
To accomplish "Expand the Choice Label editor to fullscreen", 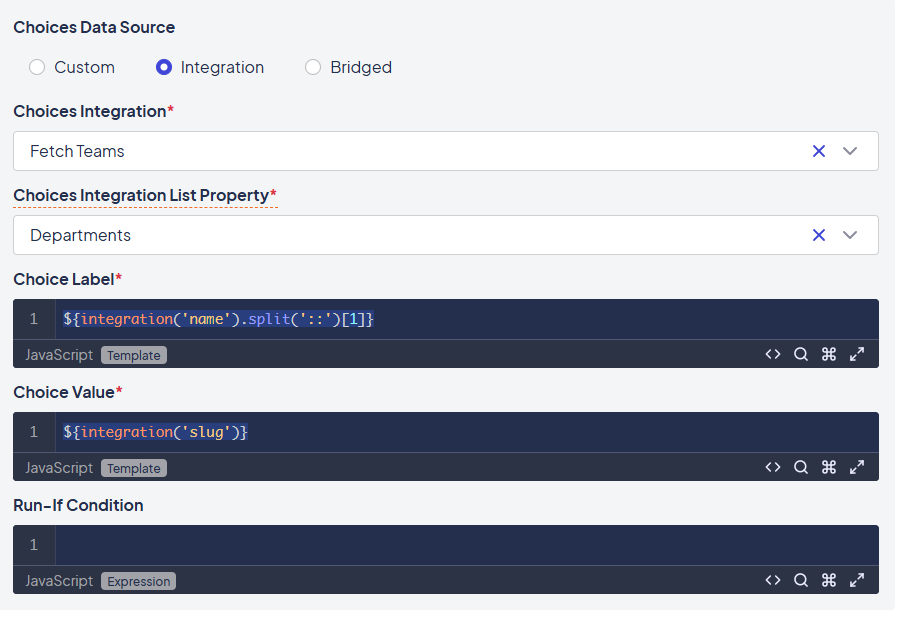I will pyautogui.click(x=857, y=354).
